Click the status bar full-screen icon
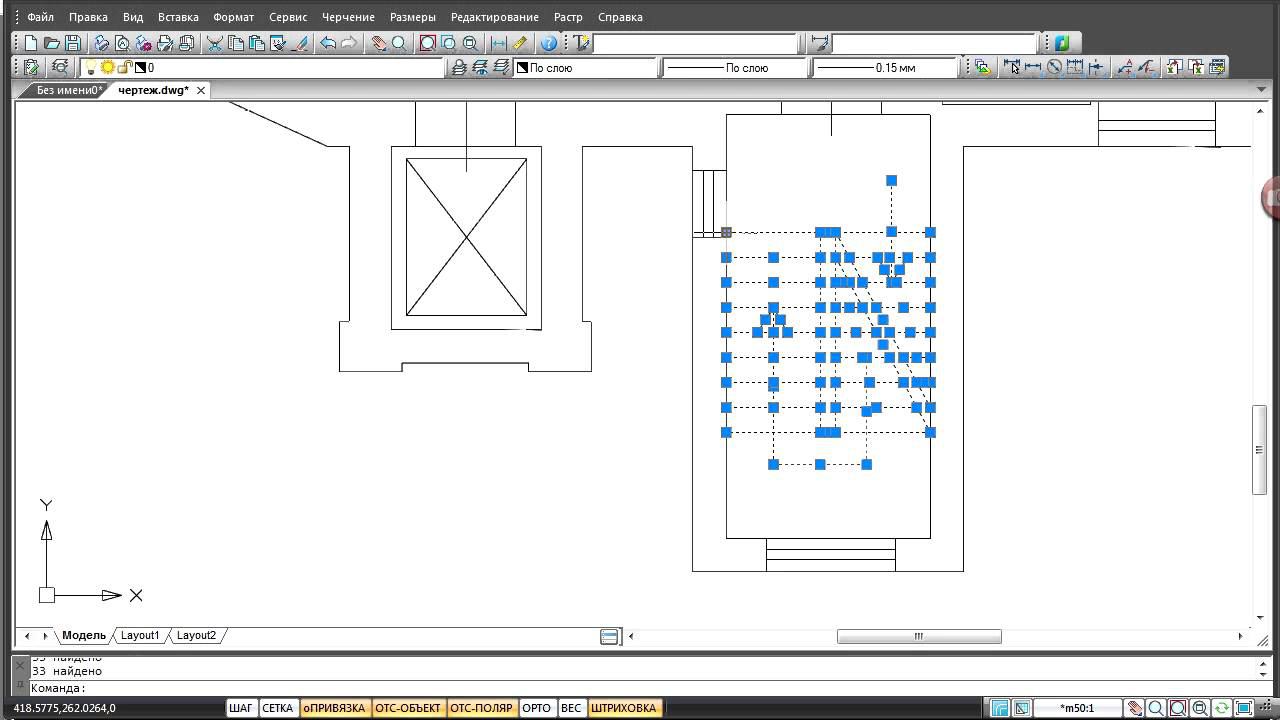The image size is (1280, 720). 1243,708
